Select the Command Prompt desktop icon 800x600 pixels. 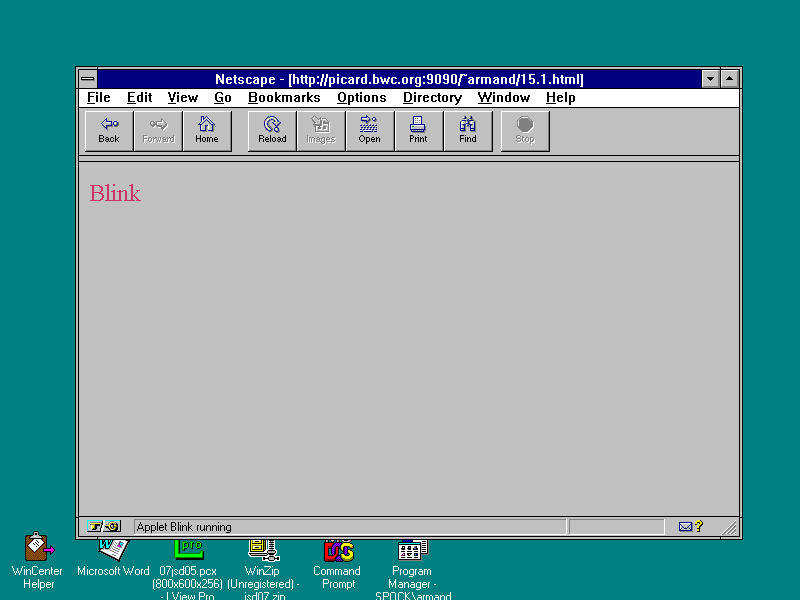pyautogui.click(x=338, y=552)
